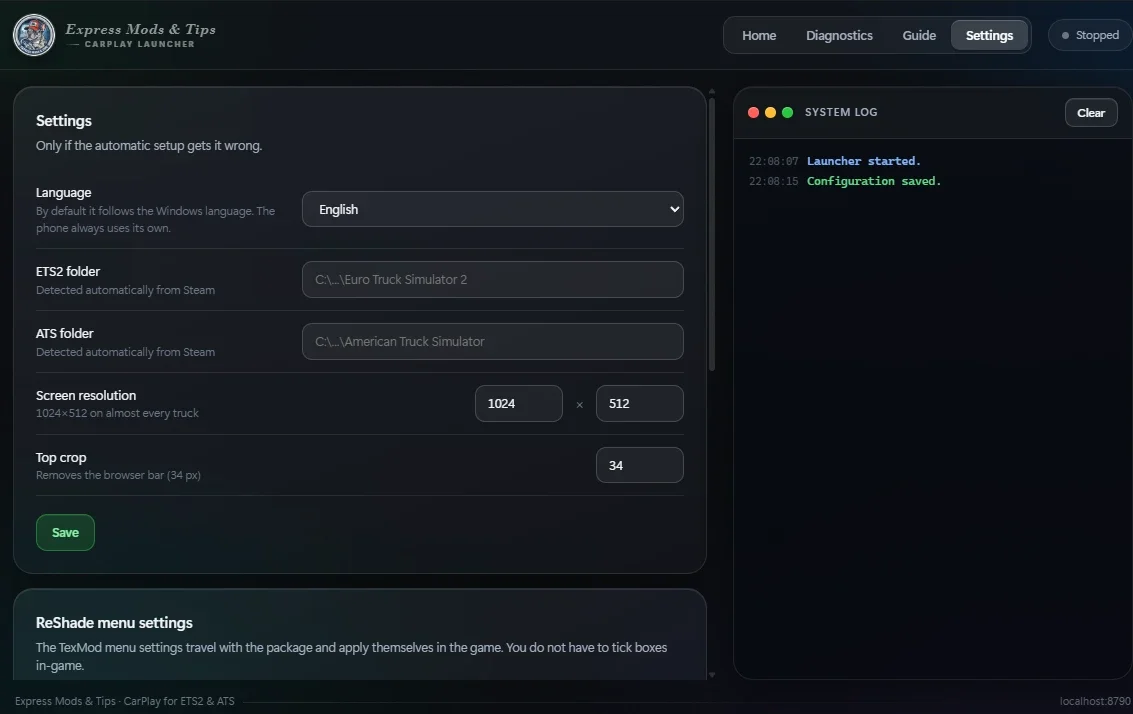Clear the system log
This screenshot has height=714, width=1133.
[x=1090, y=113]
